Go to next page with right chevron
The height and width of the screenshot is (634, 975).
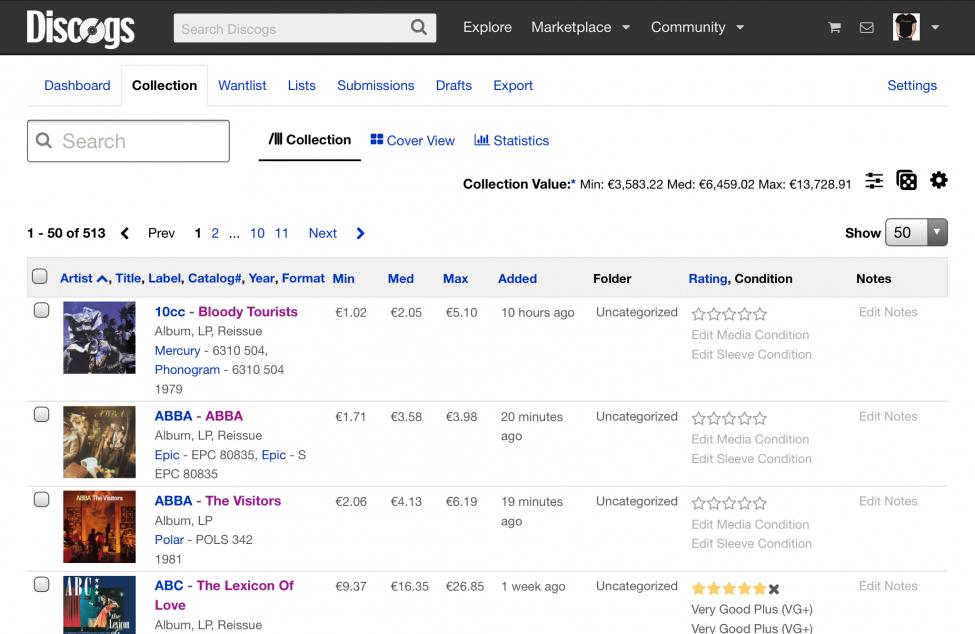tap(361, 233)
